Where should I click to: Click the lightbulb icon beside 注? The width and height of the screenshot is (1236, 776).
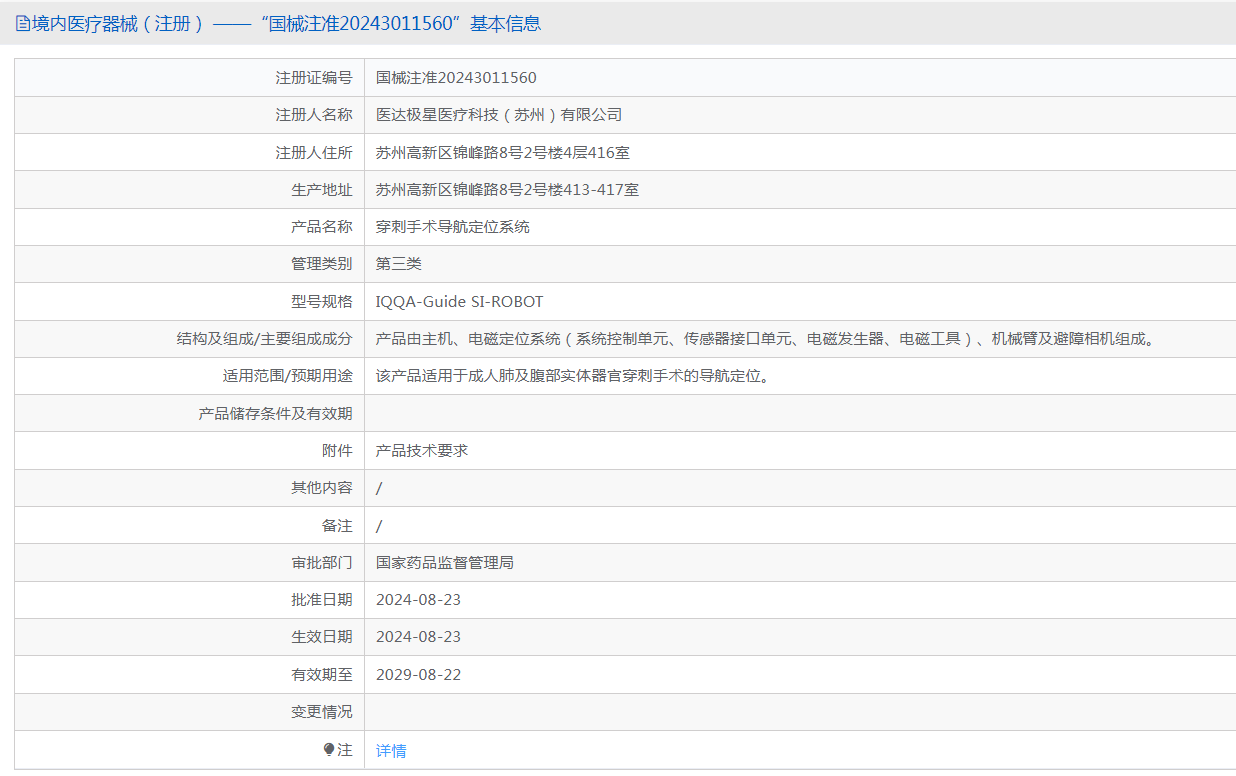pyautogui.click(x=329, y=749)
